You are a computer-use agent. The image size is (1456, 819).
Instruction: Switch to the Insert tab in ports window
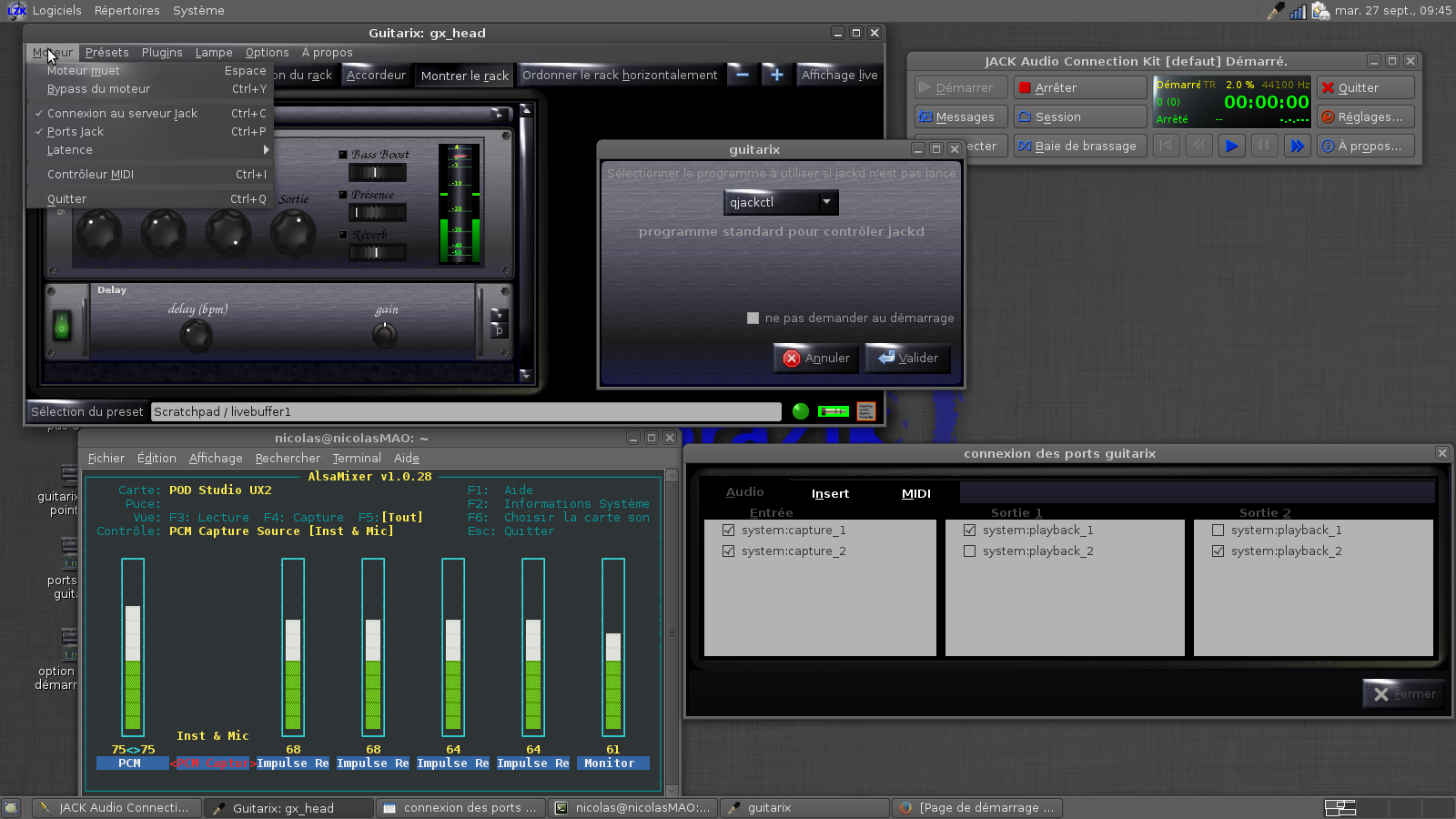tap(830, 493)
